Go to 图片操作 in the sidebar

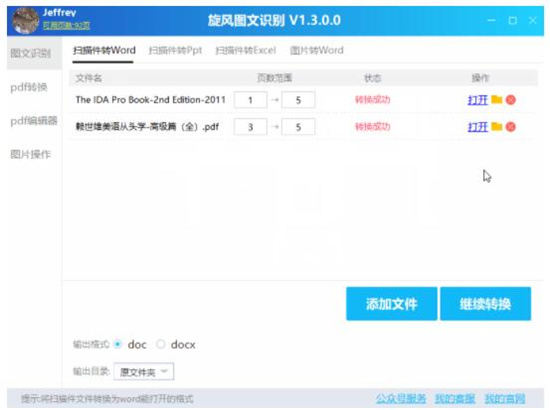pyautogui.click(x=31, y=154)
